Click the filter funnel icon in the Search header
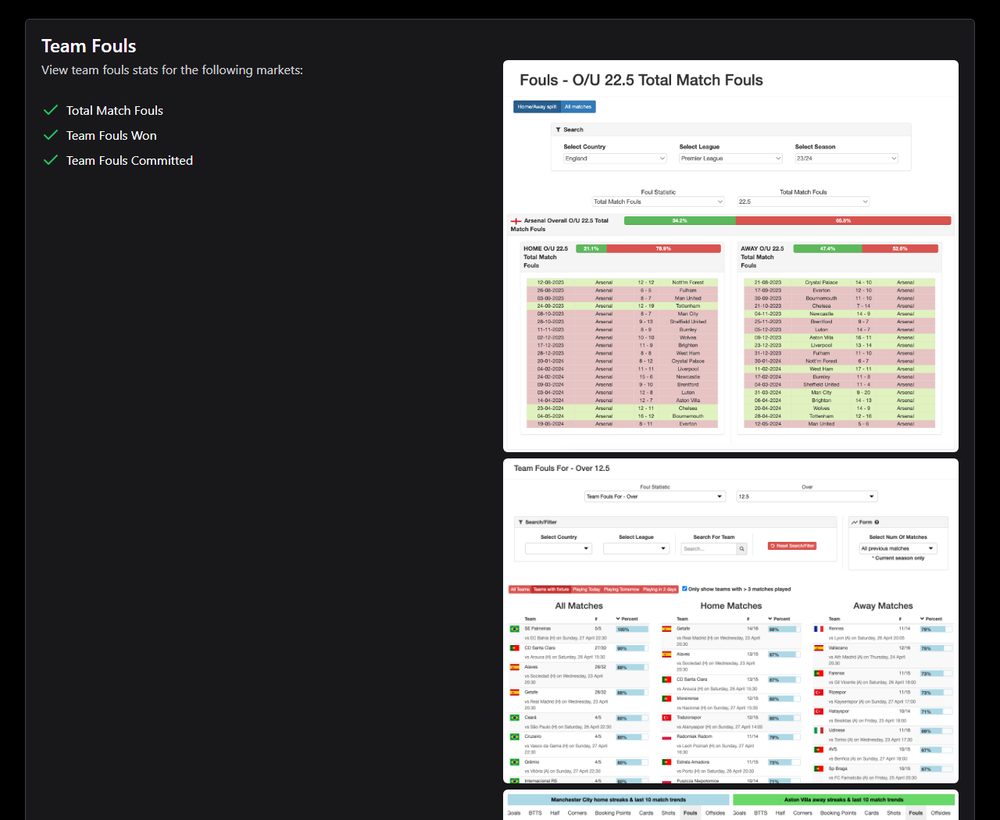Screen dimensions: 1000x820 pos(558,129)
